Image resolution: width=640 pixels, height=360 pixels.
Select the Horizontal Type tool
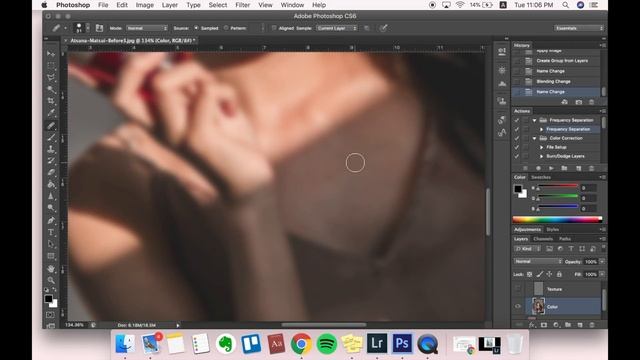click(51, 232)
